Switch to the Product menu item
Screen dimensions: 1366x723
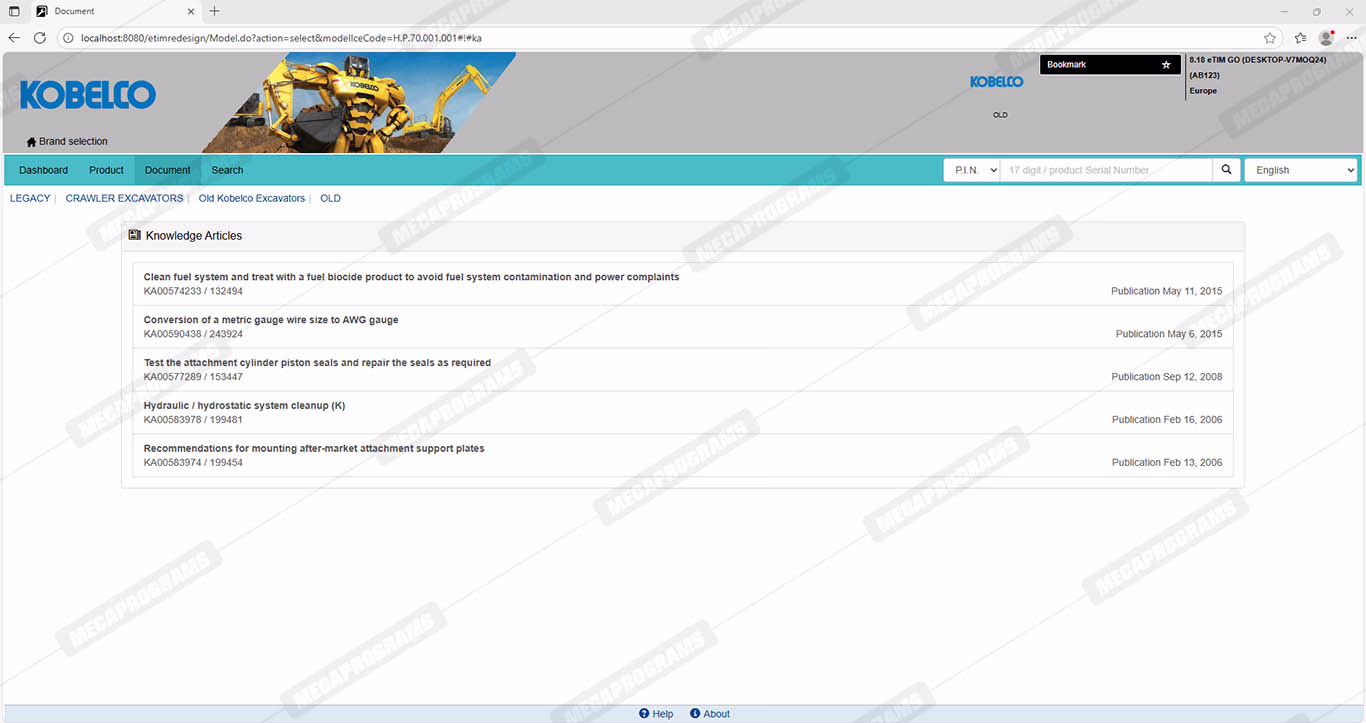106,170
